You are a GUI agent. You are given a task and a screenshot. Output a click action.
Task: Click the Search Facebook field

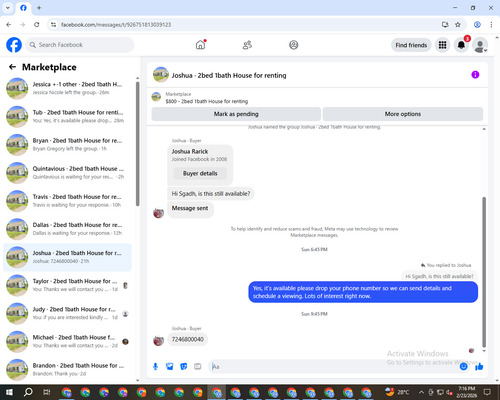80,45
